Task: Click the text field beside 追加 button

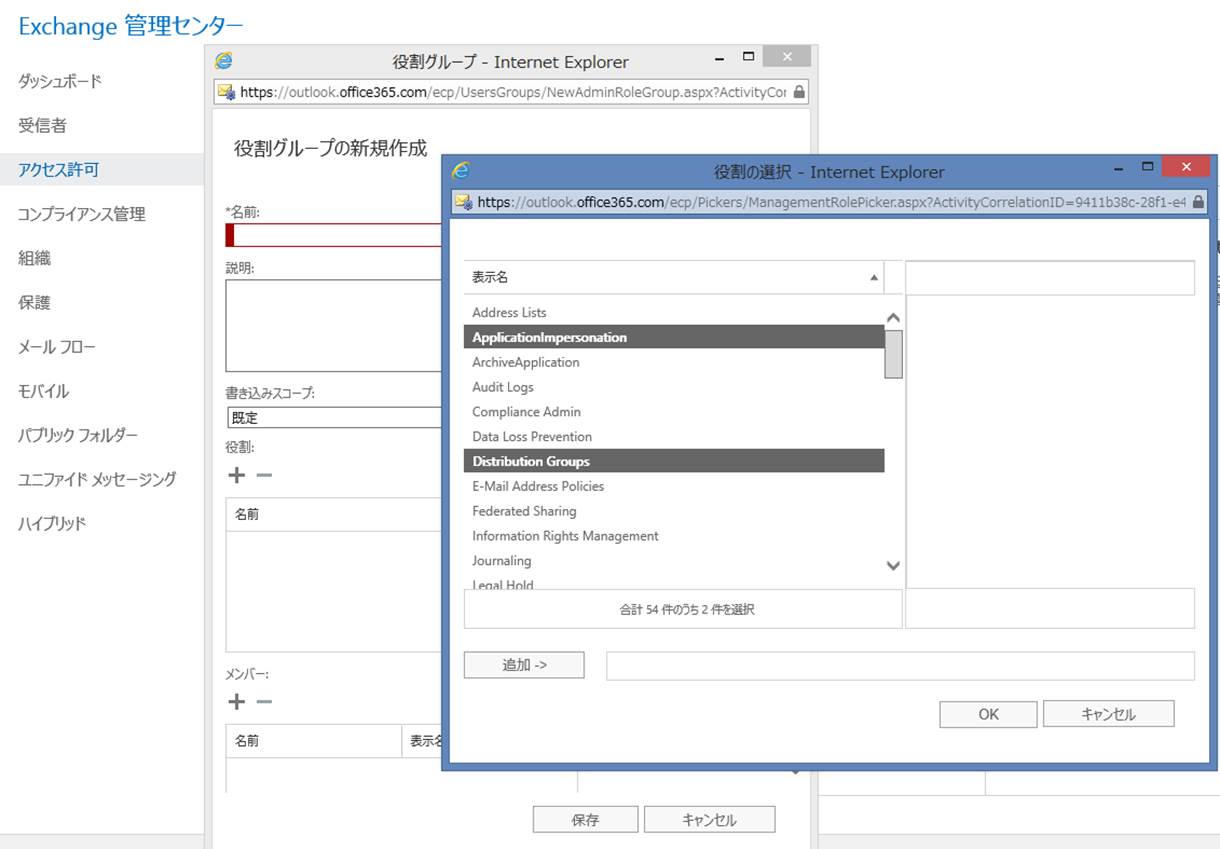Action: tap(900, 665)
